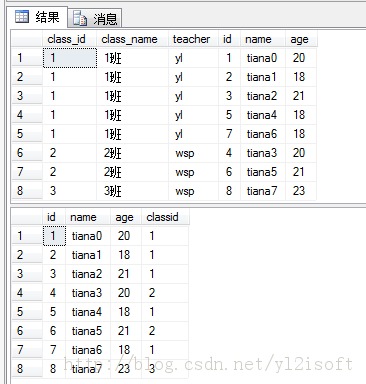Select the class_id column header
366x384 pixels.
pyautogui.click(x=70, y=39)
